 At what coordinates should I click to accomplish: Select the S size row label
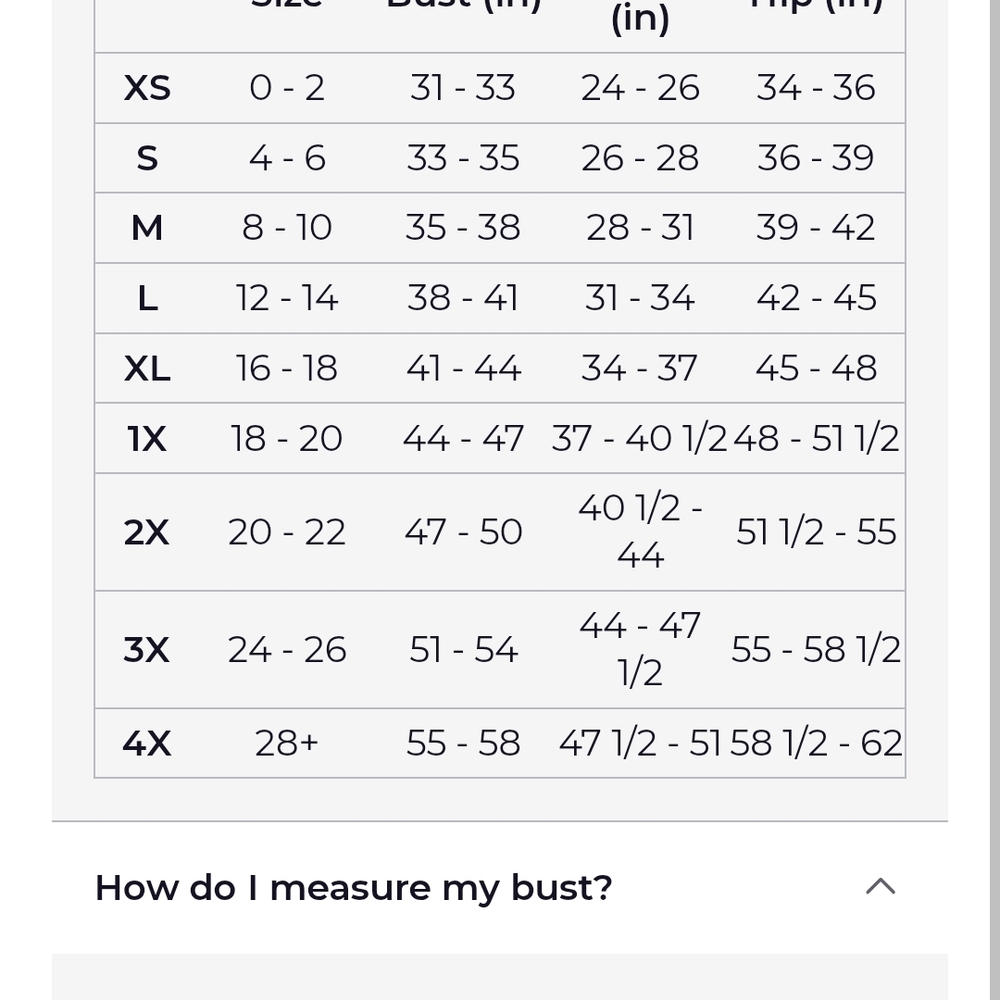147,158
